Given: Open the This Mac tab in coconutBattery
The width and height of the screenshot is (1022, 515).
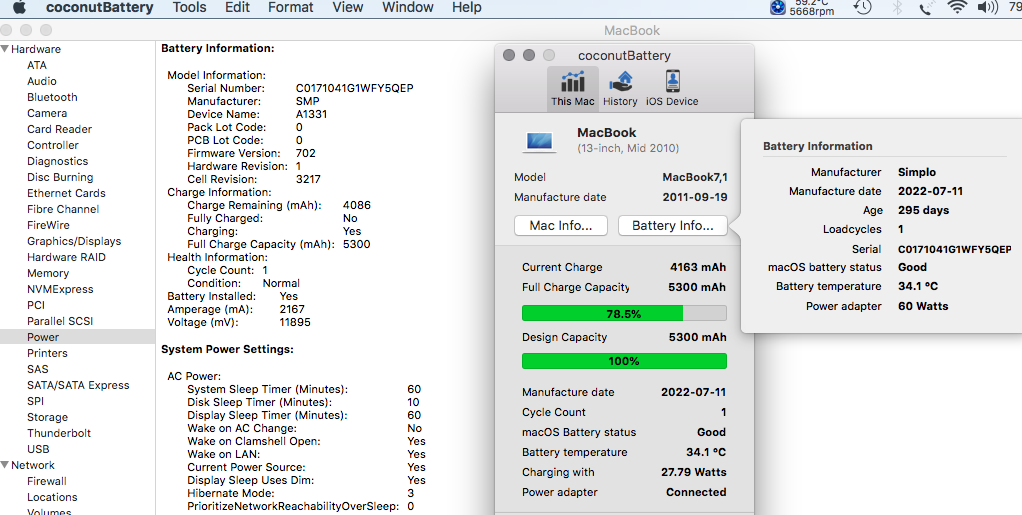Looking at the screenshot, I should click(x=572, y=88).
